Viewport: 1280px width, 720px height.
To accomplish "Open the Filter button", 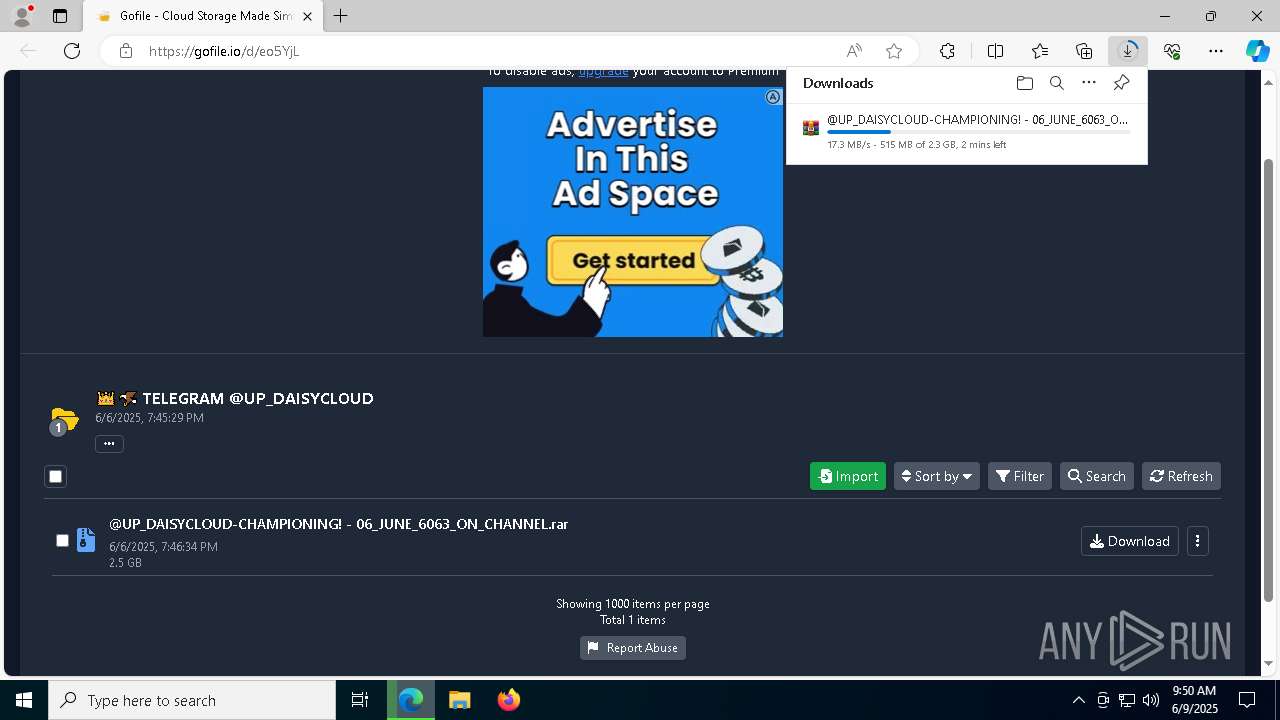I will [1020, 476].
